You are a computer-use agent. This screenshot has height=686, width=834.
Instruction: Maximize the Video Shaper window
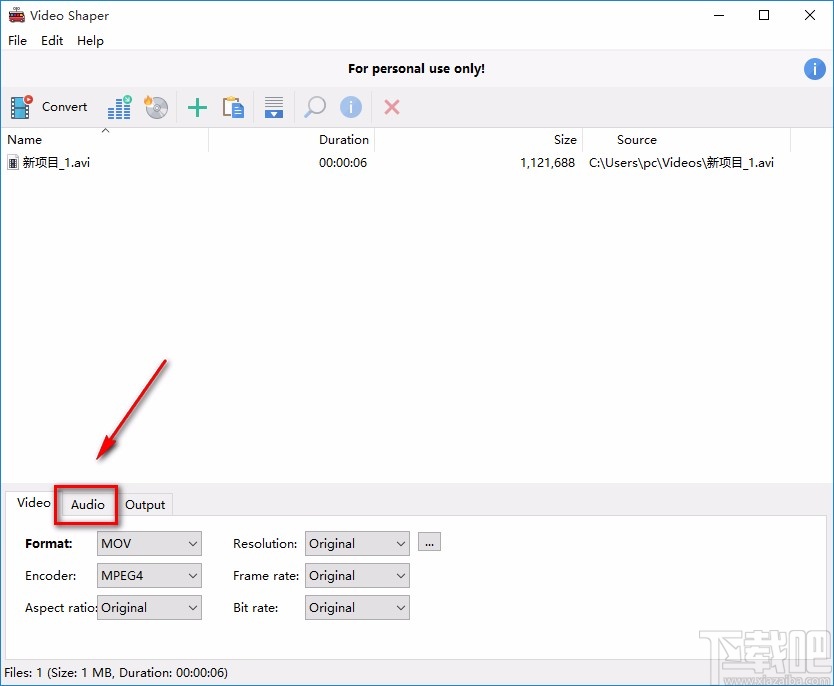coord(764,15)
